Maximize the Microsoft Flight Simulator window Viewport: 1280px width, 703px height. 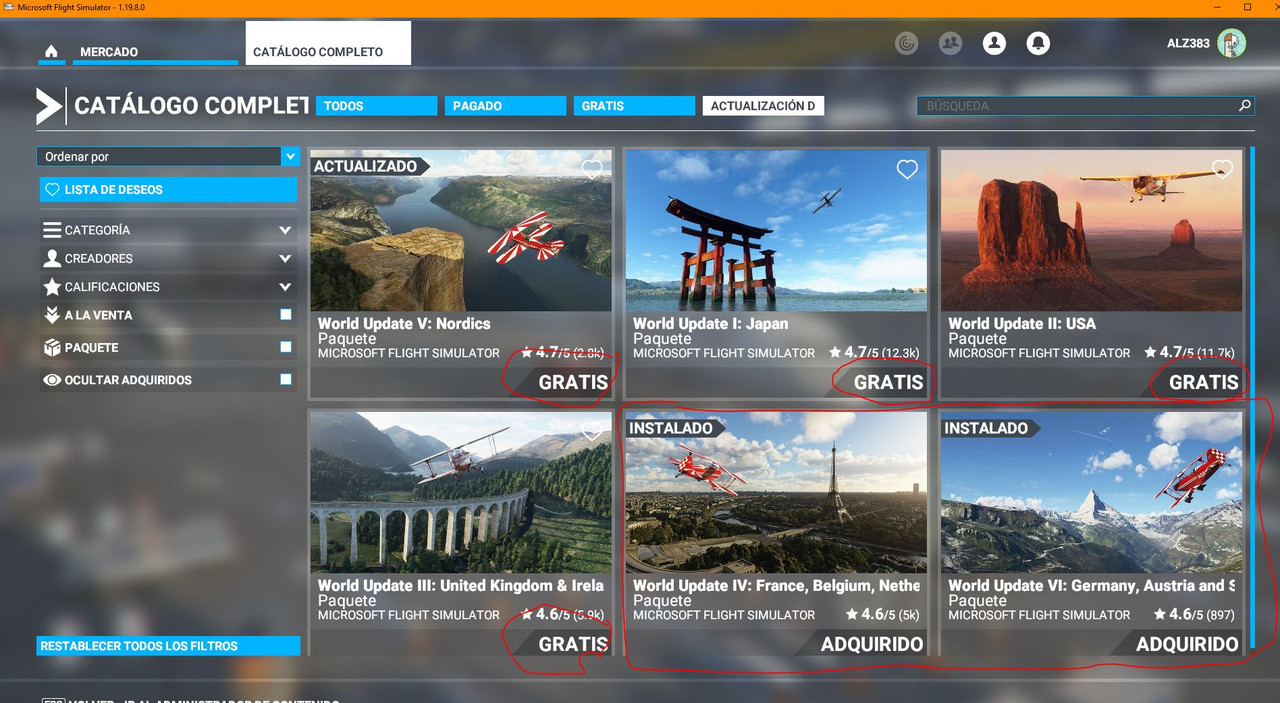pos(1247,7)
